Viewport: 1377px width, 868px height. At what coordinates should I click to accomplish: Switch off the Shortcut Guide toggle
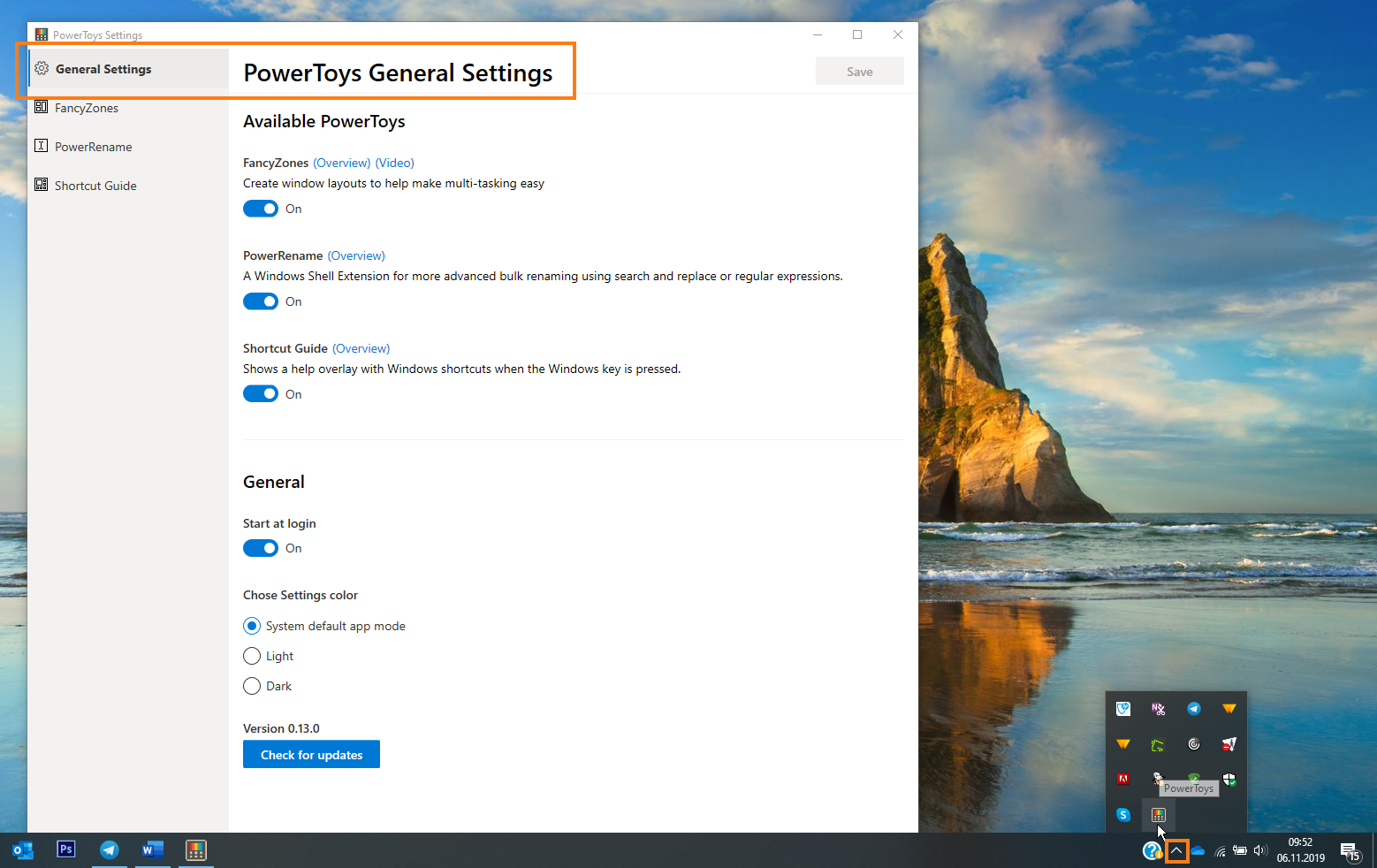(261, 394)
